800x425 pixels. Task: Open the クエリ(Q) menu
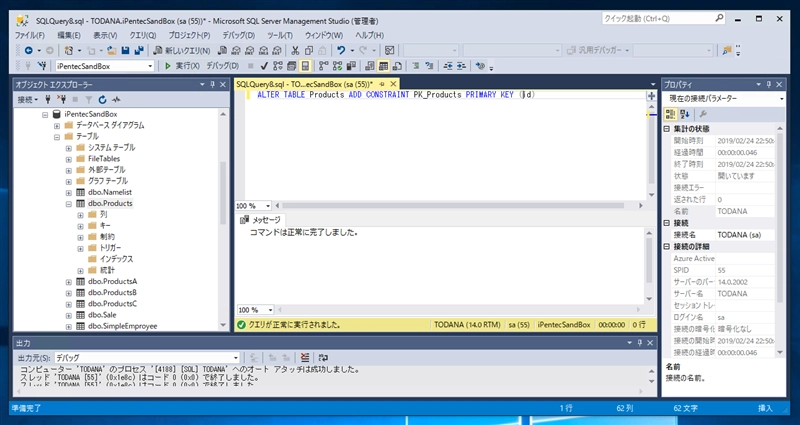142,35
